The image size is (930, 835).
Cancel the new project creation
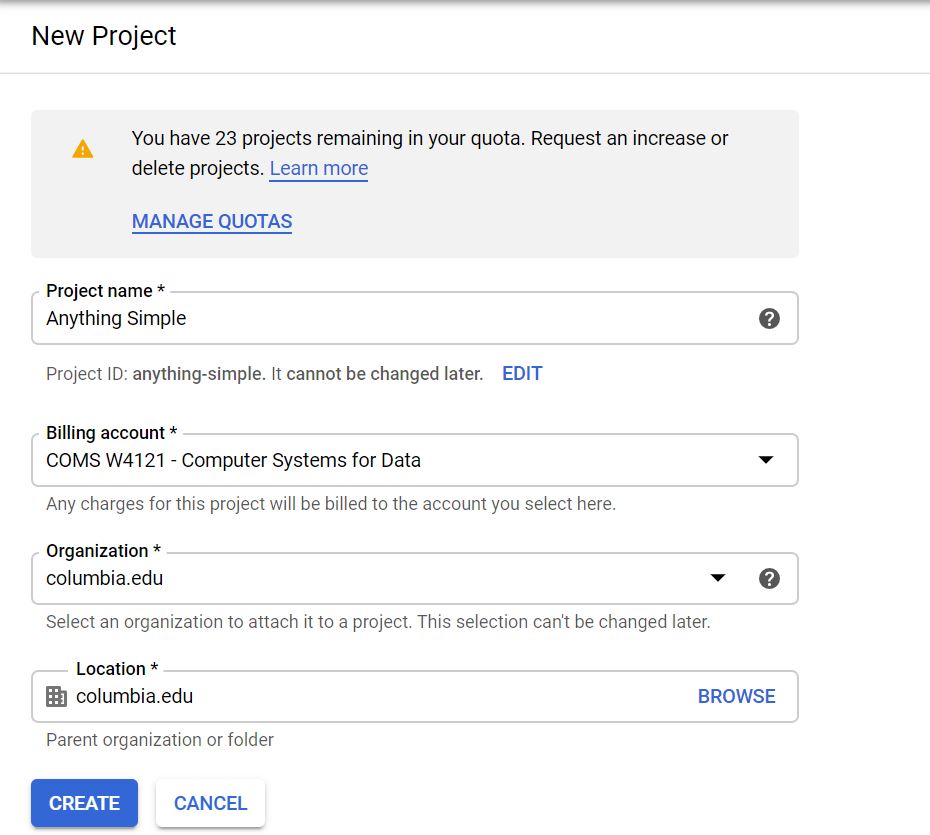(x=210, y=803)
